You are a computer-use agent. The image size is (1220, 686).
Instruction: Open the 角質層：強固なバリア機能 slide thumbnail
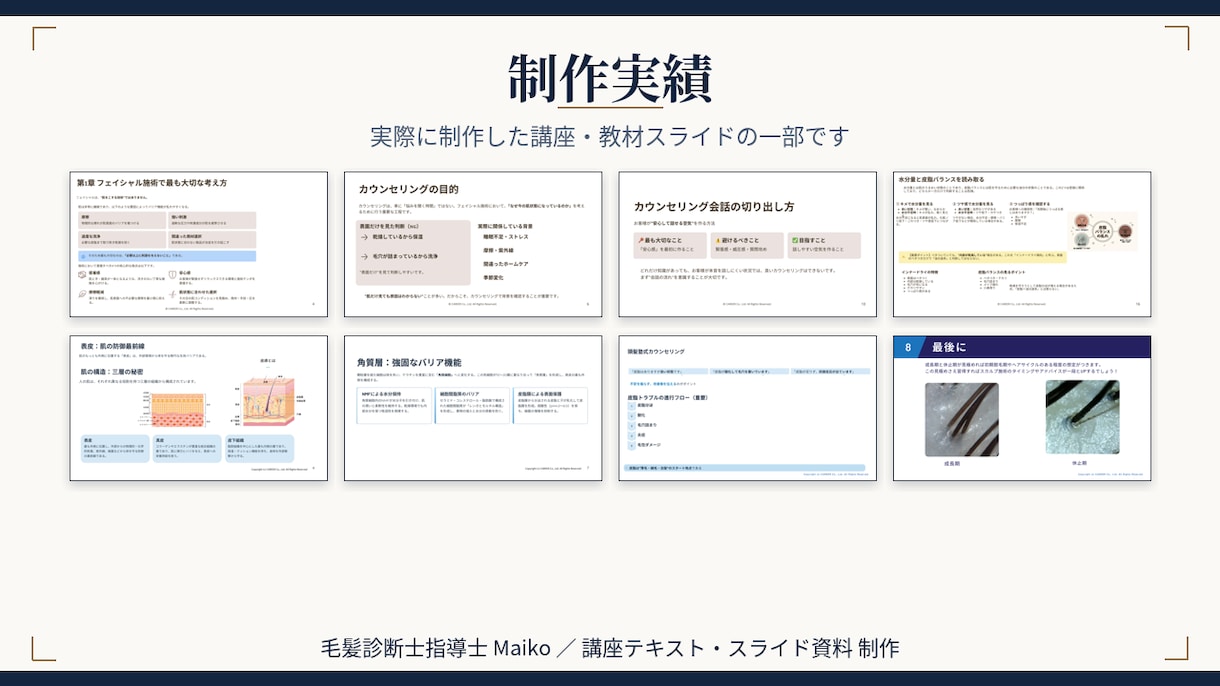473,408
